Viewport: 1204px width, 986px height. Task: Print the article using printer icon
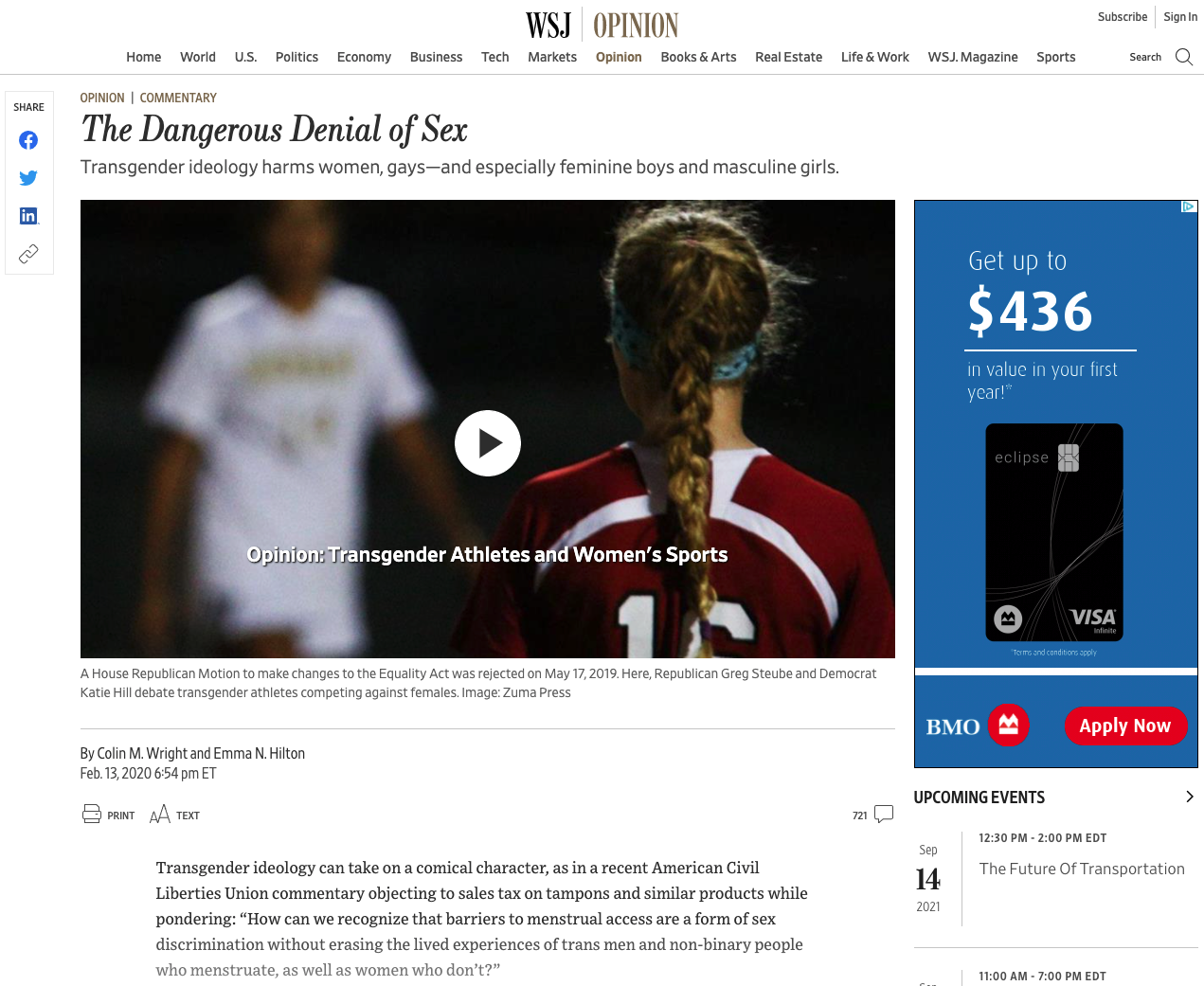92,814
